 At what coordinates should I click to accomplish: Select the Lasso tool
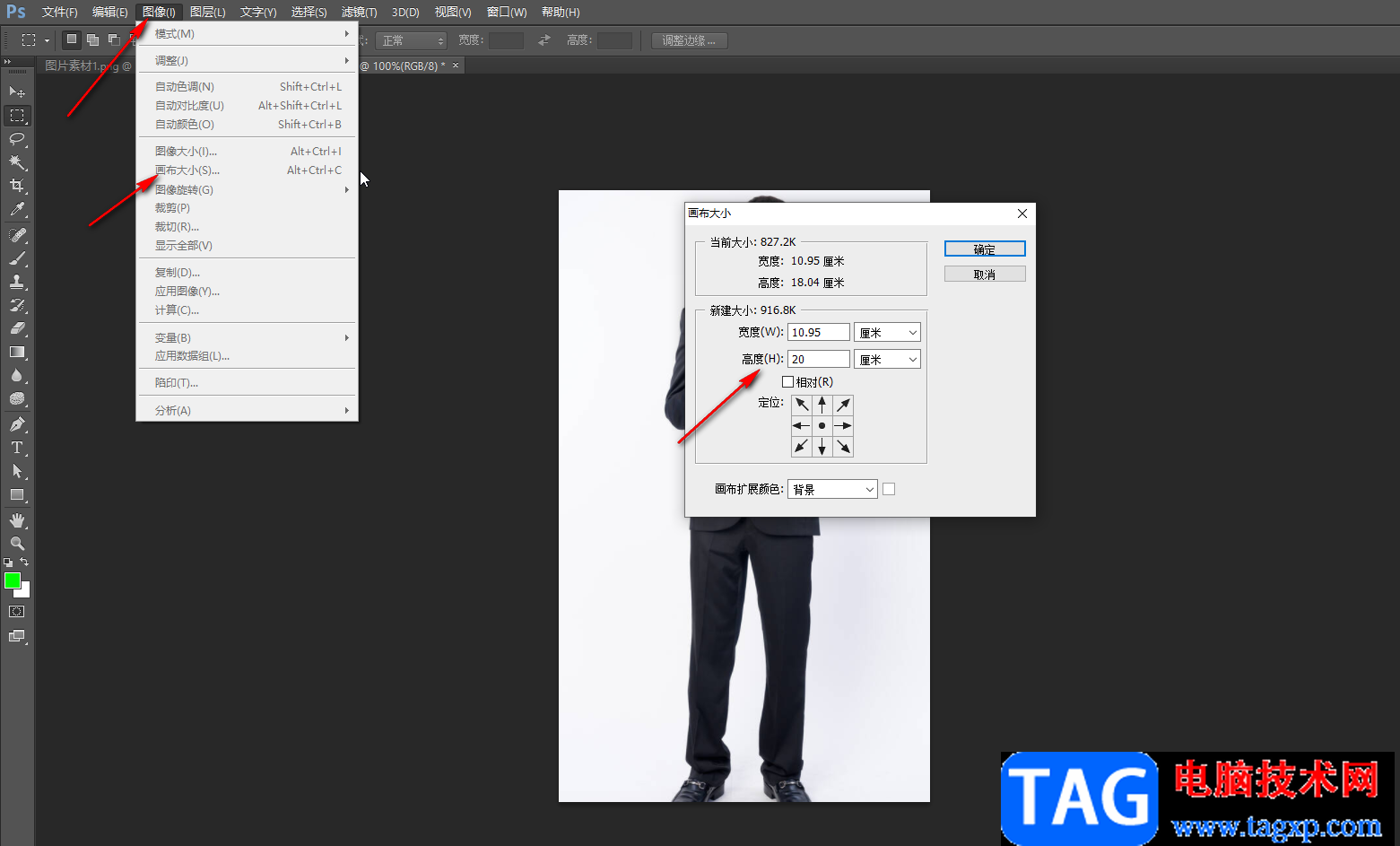[x=17, y=139]
